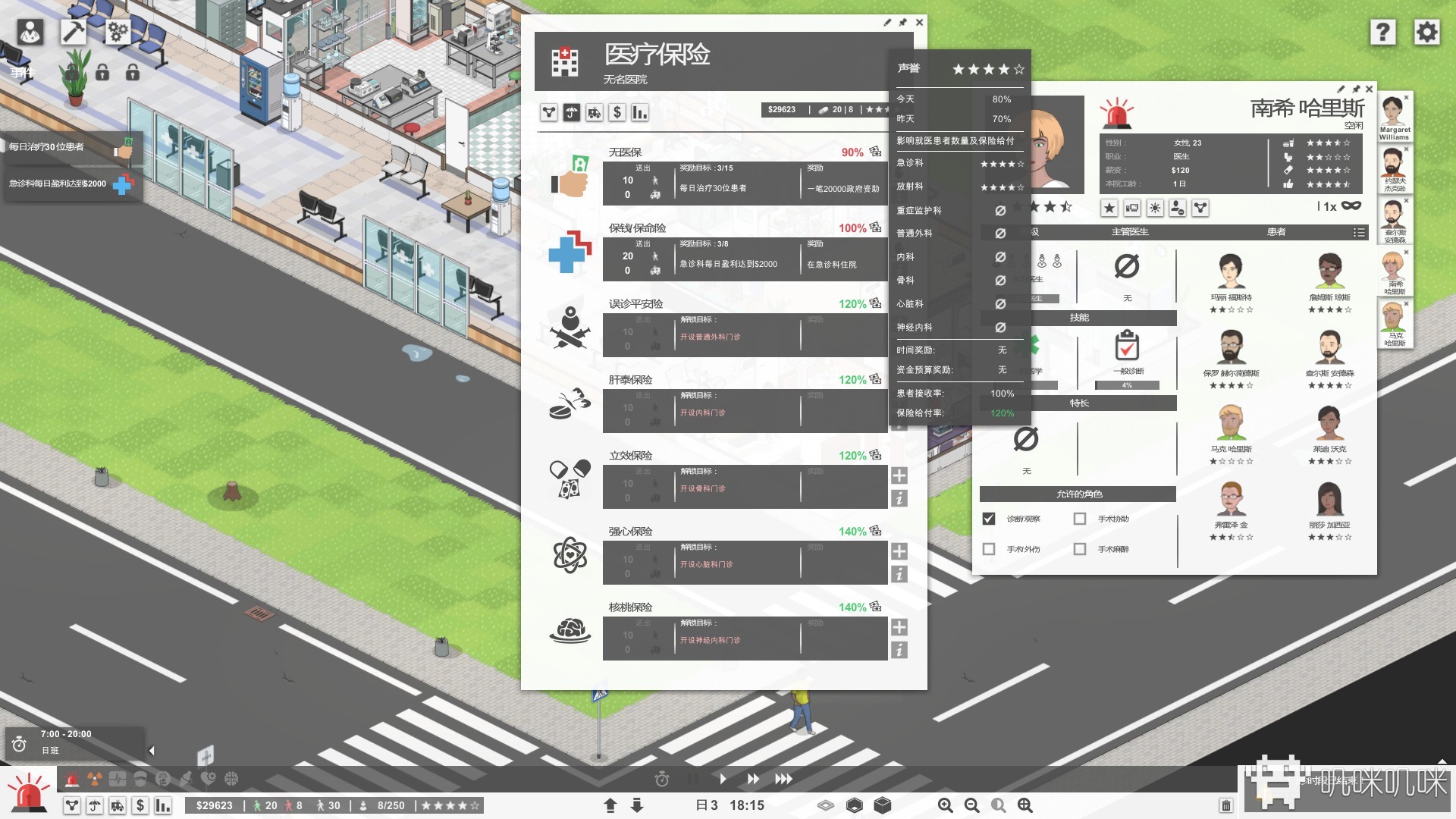The image size is (1456, 819).
Task: Add contract for 立效保险 with plus button
Action: [899, 475]
